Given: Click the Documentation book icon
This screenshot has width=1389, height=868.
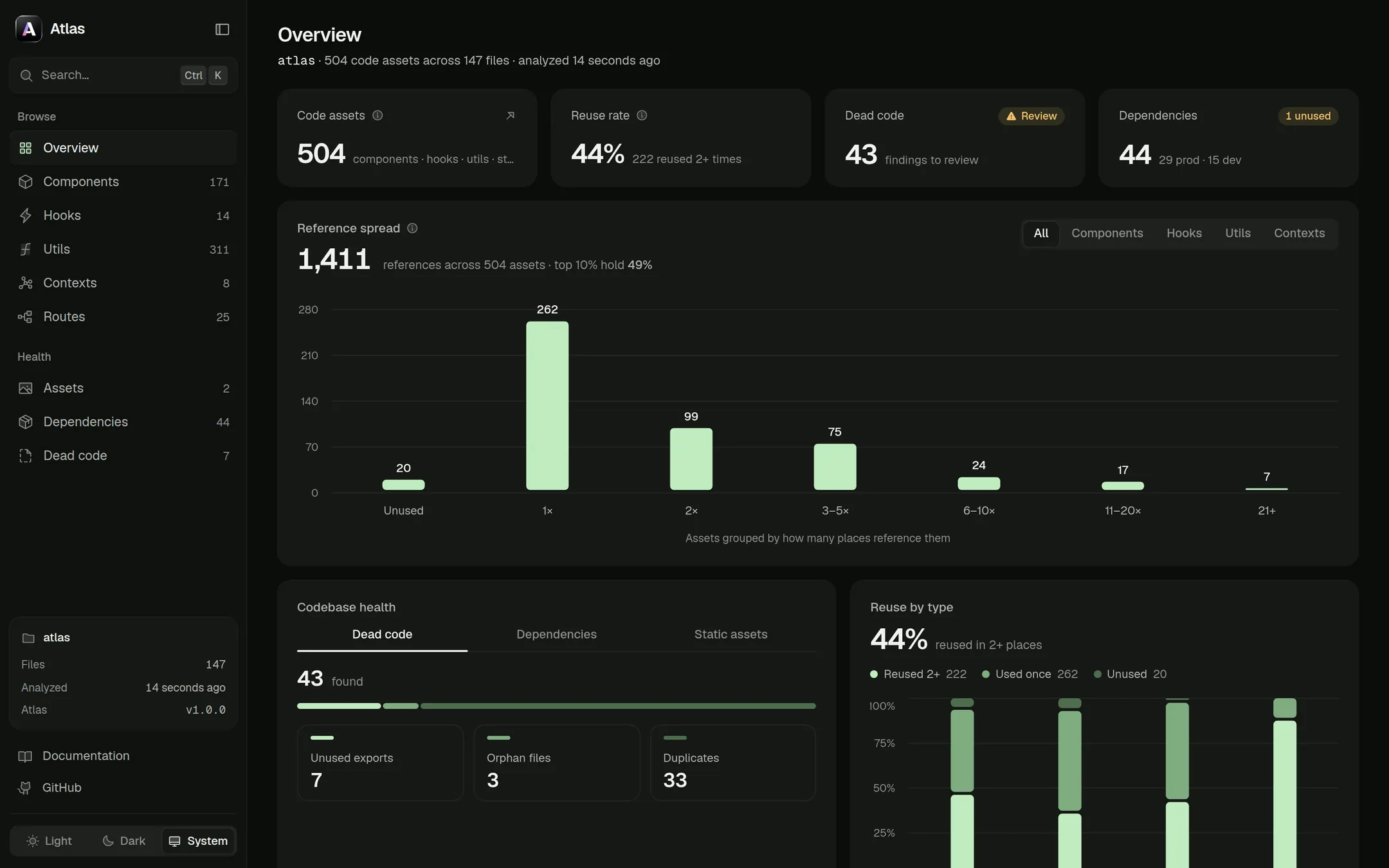Looking at the screenshot, I should [x=25, y=756].
